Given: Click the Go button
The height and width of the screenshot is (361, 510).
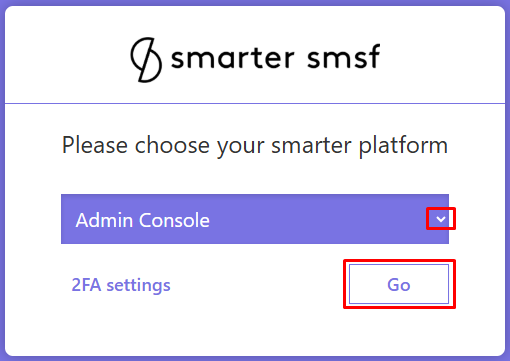Looking at the screenshot, I should pyautogui.click(x=399, y=284).
